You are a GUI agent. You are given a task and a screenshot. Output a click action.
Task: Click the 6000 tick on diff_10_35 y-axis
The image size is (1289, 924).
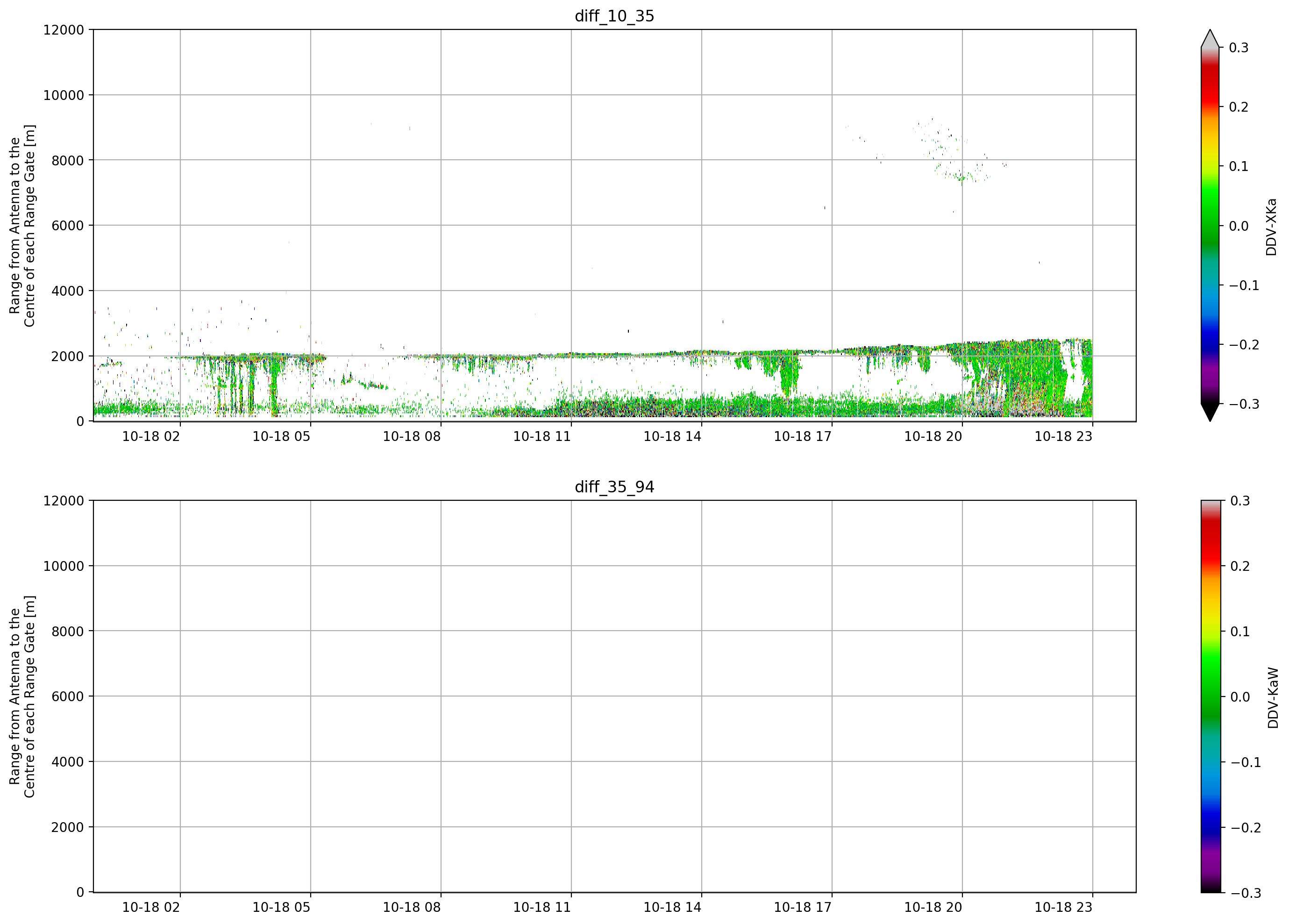click(x=68, y=226)
